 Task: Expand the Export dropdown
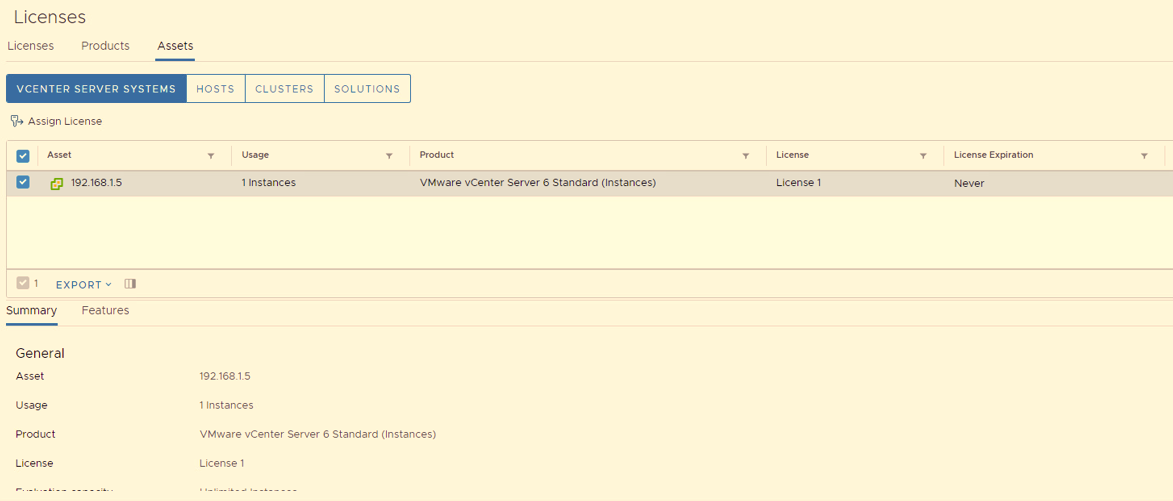coord(84,285)
